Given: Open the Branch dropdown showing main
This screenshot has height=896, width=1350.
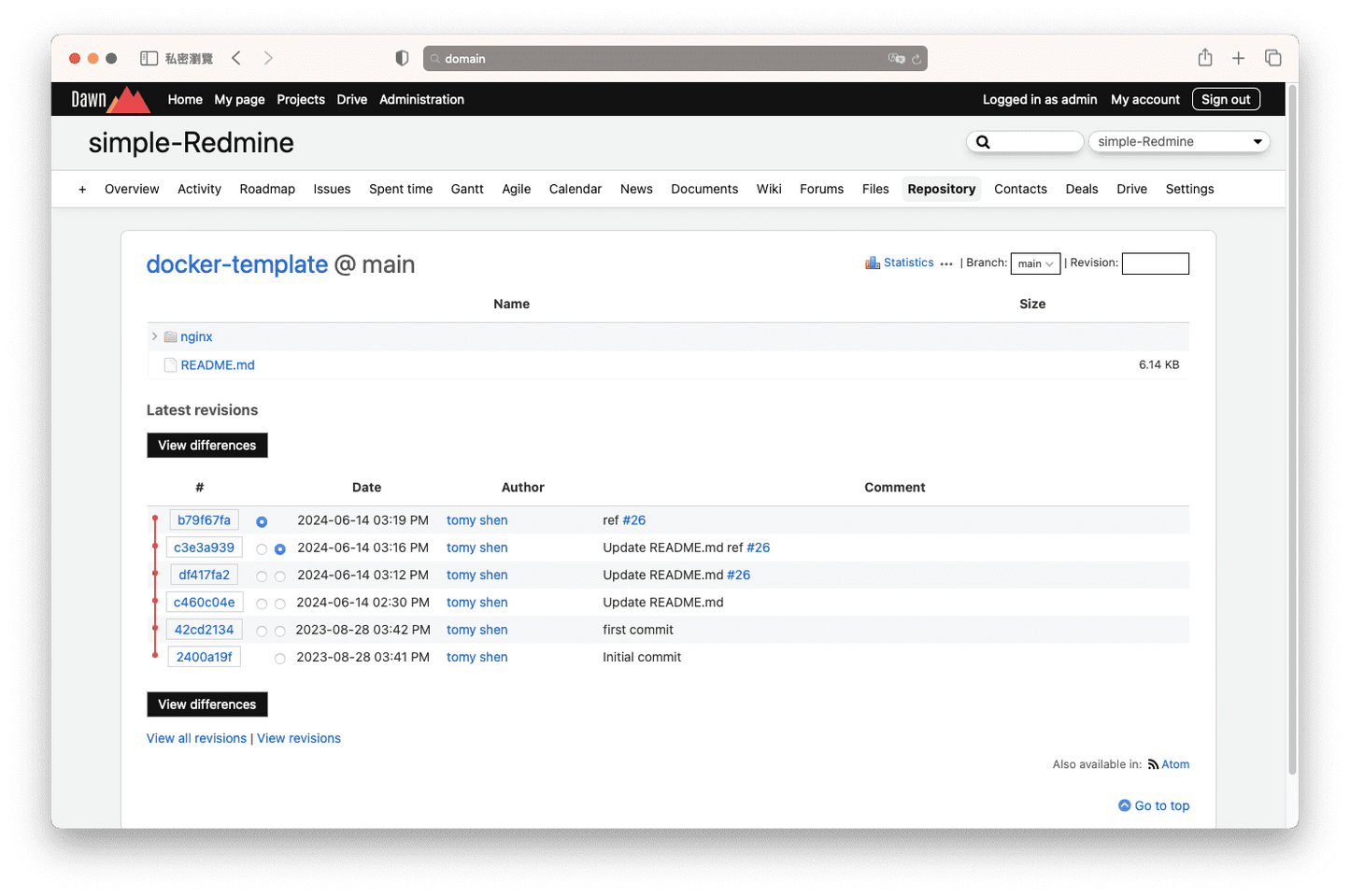Looking at the screenshot, I should pos(1034,263).
